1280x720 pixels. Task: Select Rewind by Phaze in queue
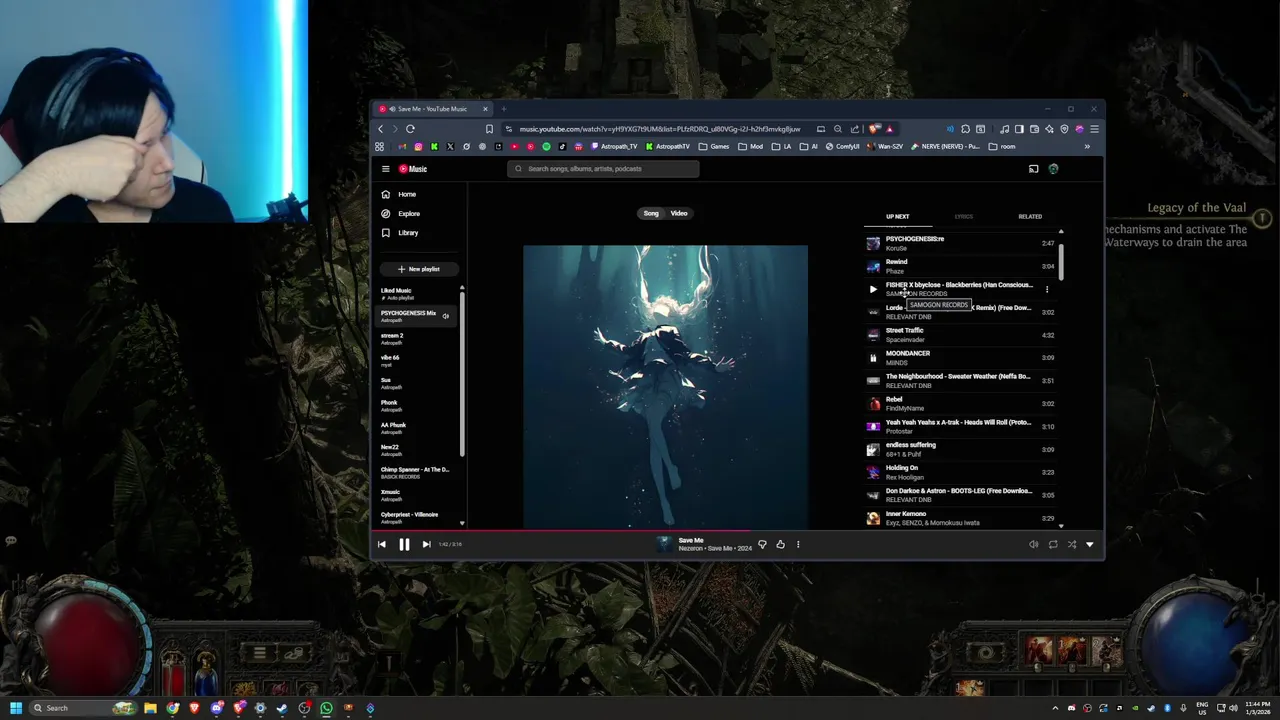[x=960, y=266]
